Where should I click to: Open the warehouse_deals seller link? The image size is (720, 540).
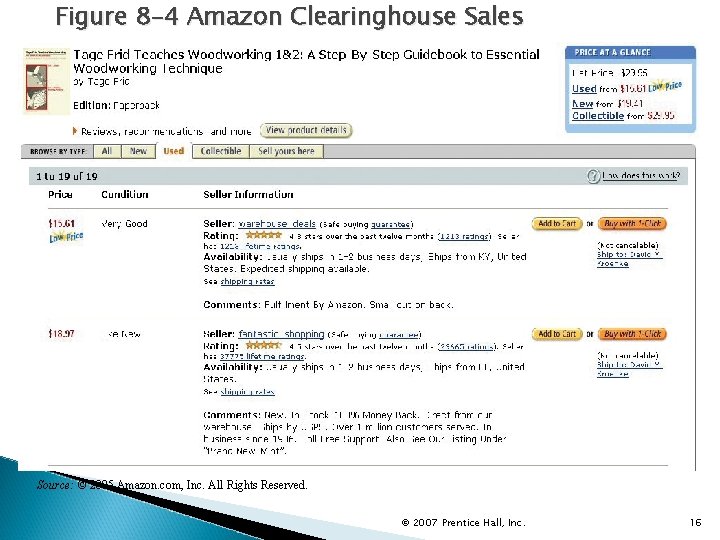tap(277, 224)
